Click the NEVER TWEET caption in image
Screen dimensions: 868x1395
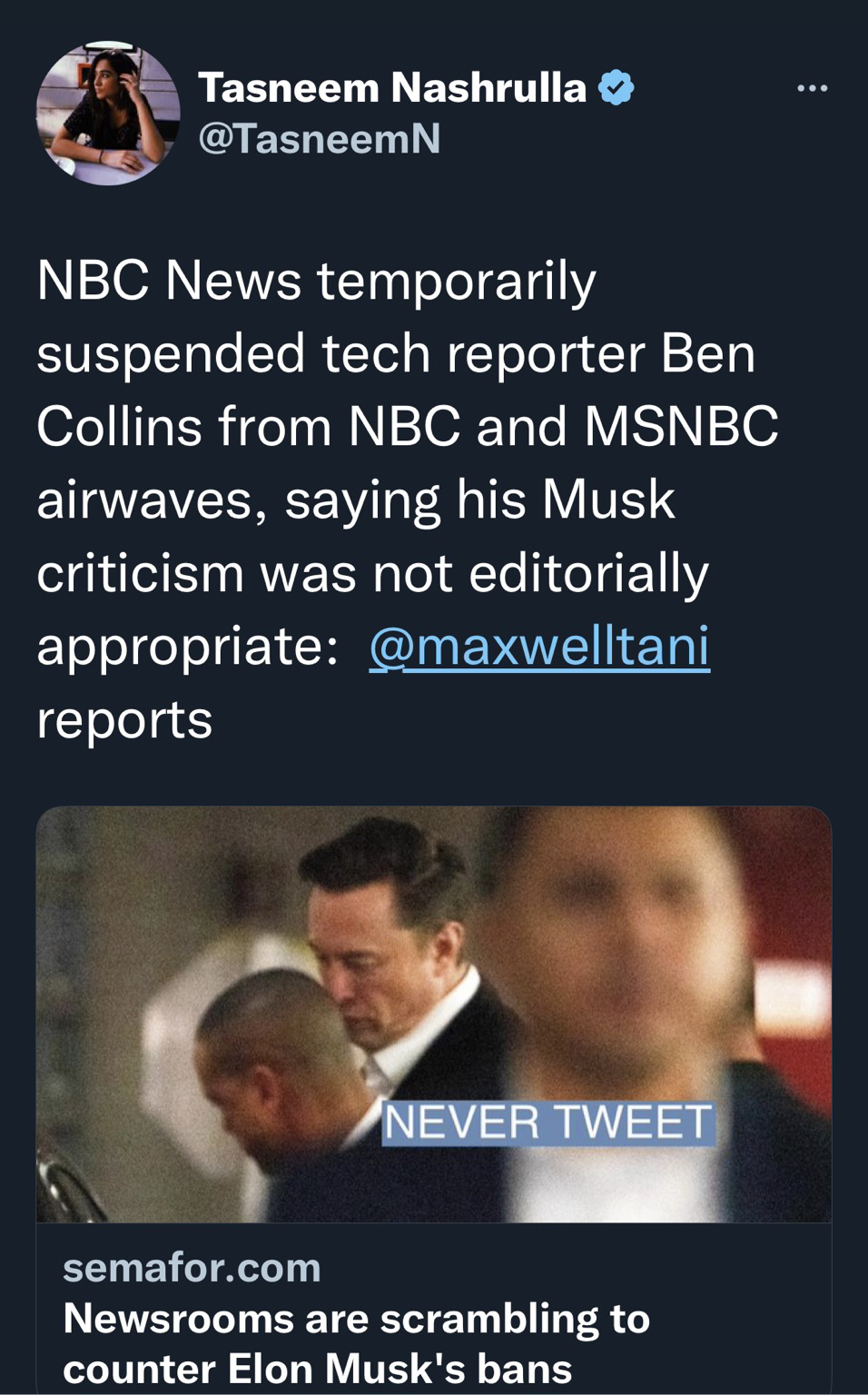(x=547, y=1123)
